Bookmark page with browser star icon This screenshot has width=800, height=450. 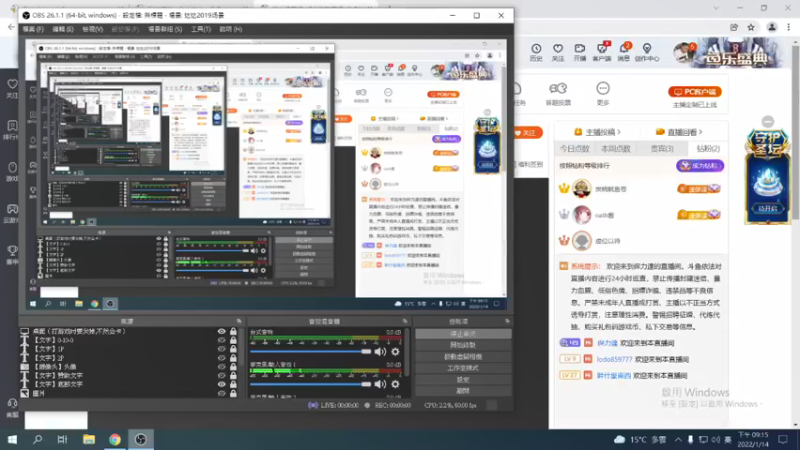(x=751, y=28)
